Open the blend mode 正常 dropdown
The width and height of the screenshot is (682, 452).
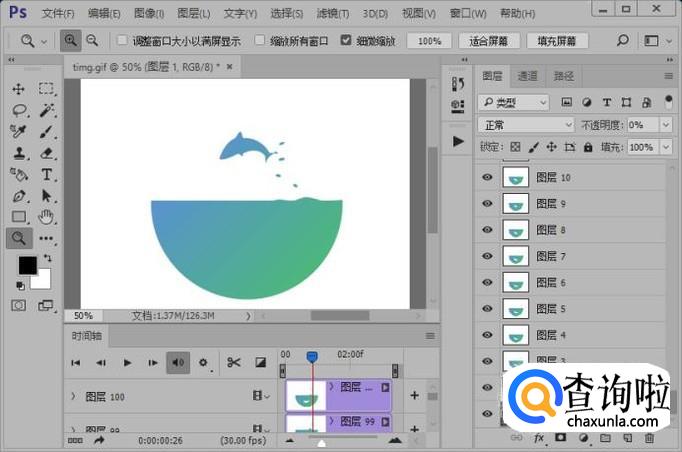click(526, 125)
